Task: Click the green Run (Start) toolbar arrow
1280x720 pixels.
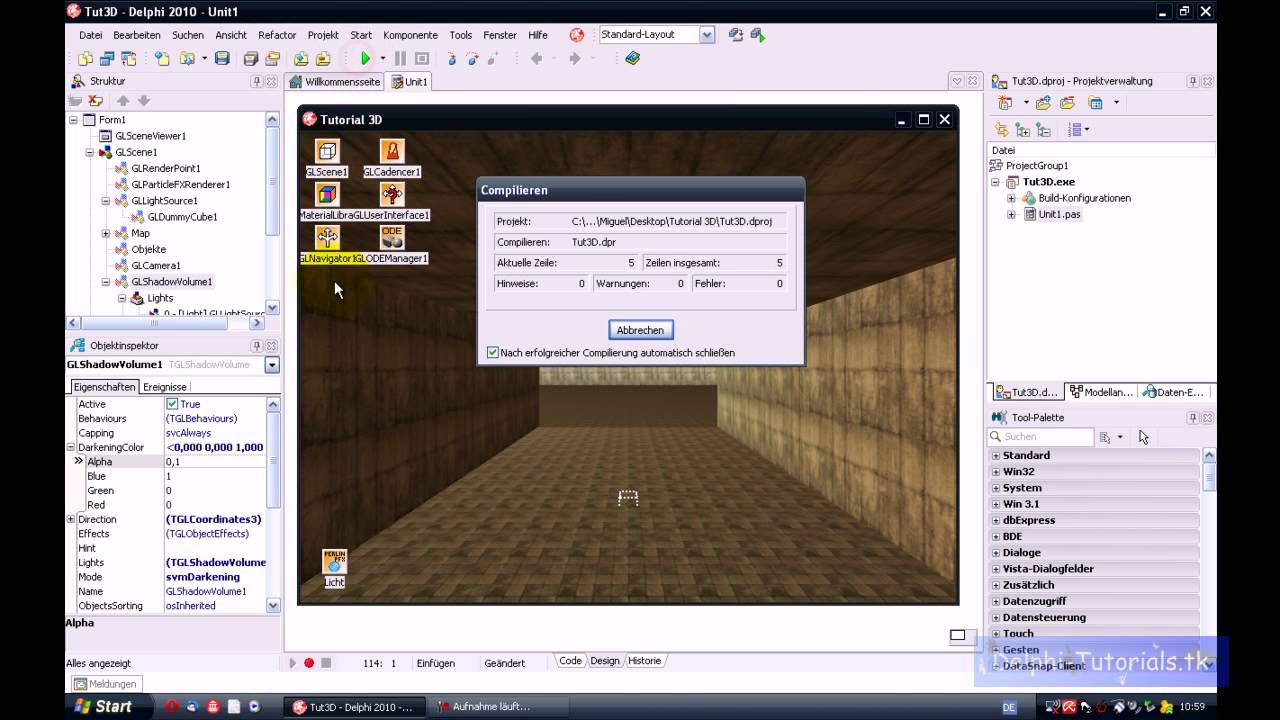Action: pyautogui.click(x=366, y=59)
